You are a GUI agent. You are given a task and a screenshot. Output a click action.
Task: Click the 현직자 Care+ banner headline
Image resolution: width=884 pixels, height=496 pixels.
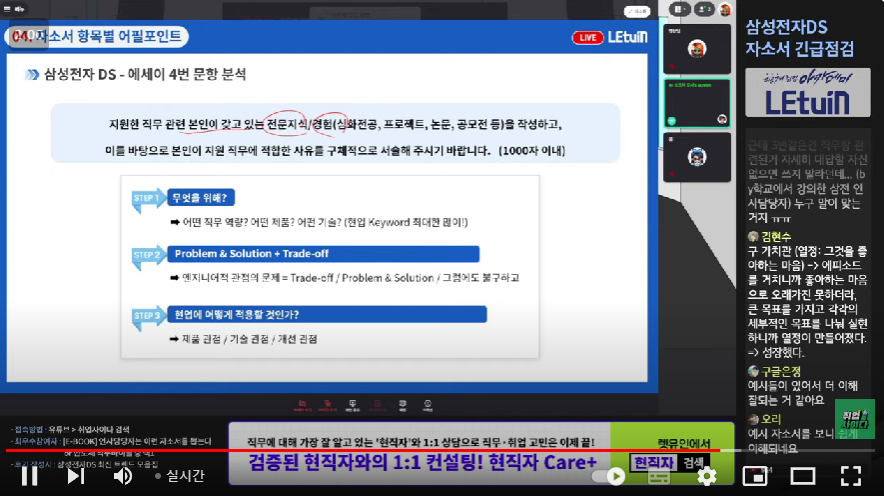(x=423, y=463)
